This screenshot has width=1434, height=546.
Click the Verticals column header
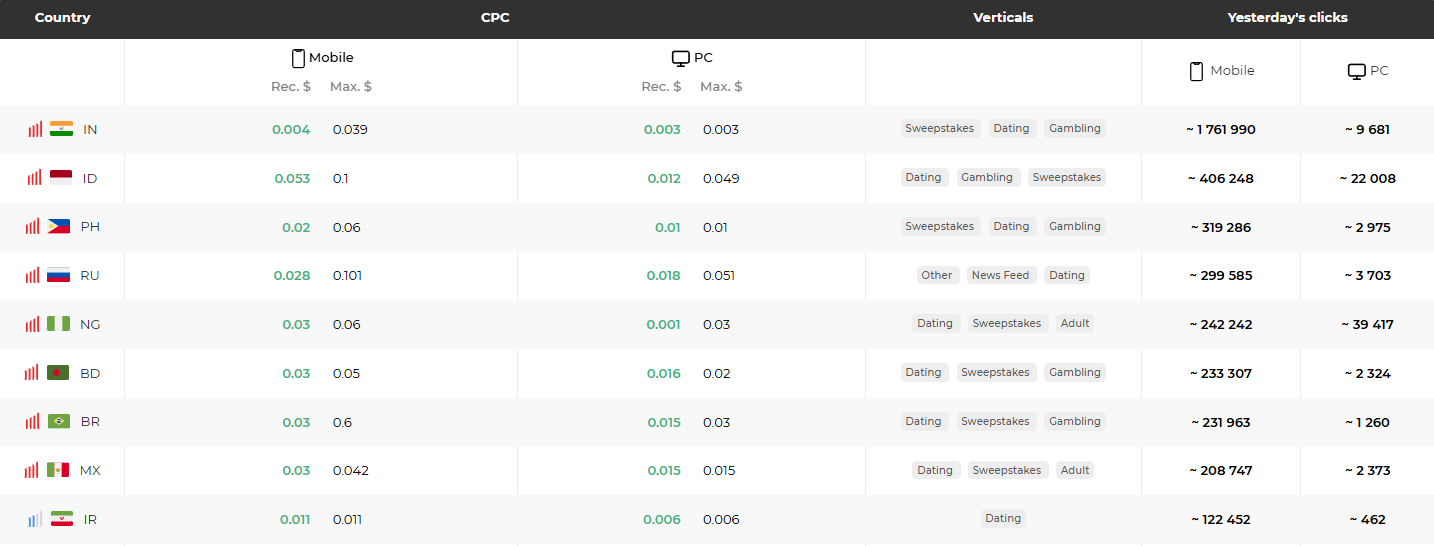1003,18
